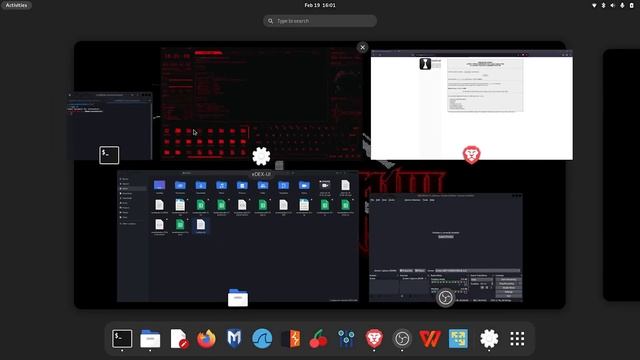
Task: Click the OBS overlay icon on thumbnail
Action: click(445, 298)
